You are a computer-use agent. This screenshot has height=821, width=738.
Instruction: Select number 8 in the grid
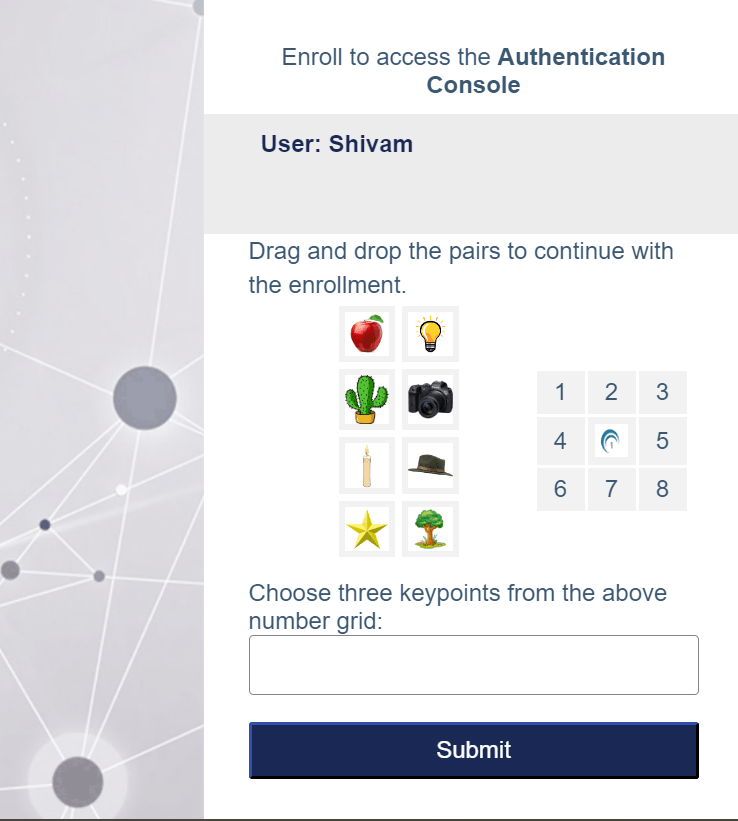click(x=662, y=489)
